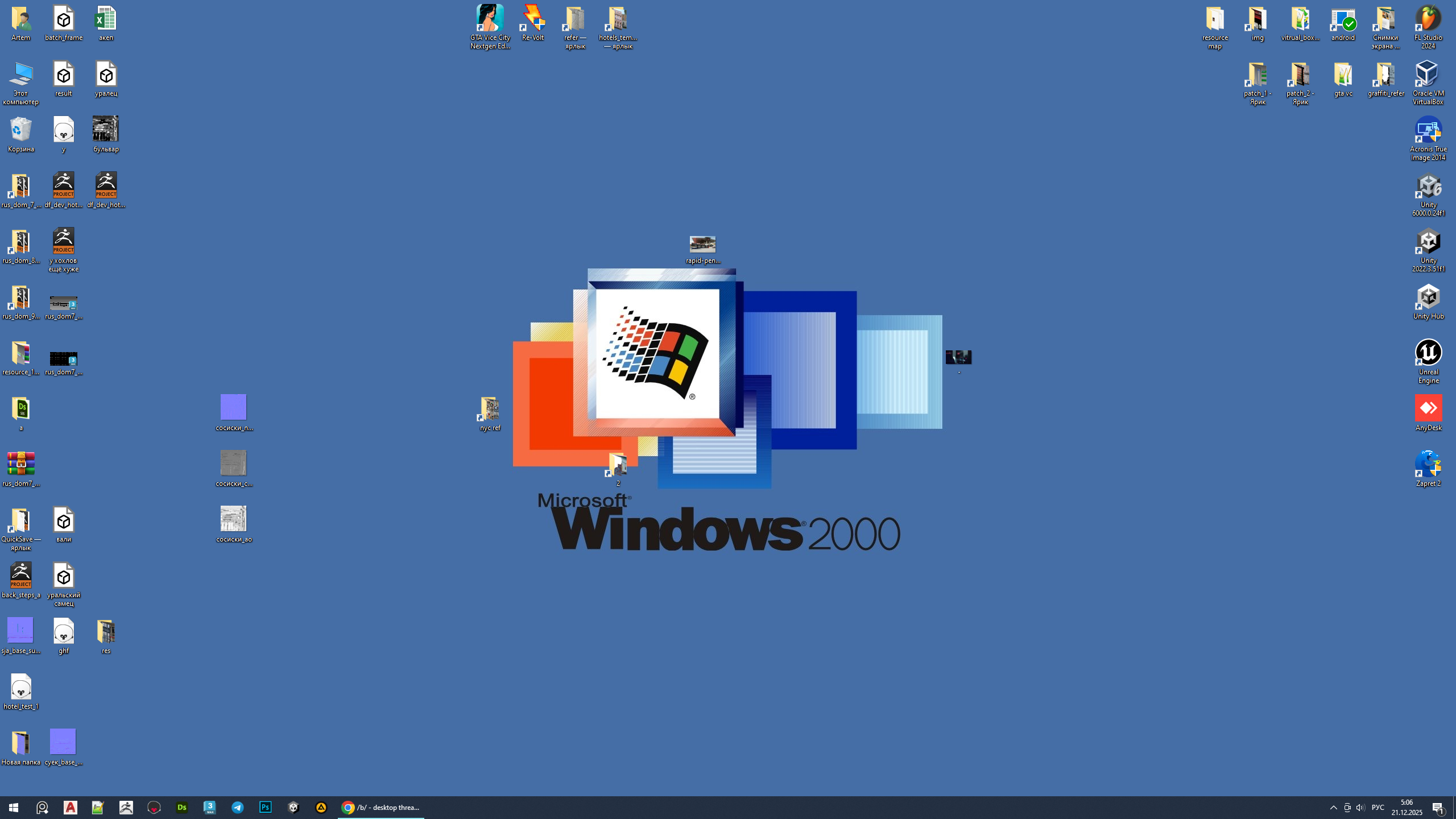Screen dimensions: 1456x819
Task: Select the Корзина recycle bin icon
Action: [21, 135]
